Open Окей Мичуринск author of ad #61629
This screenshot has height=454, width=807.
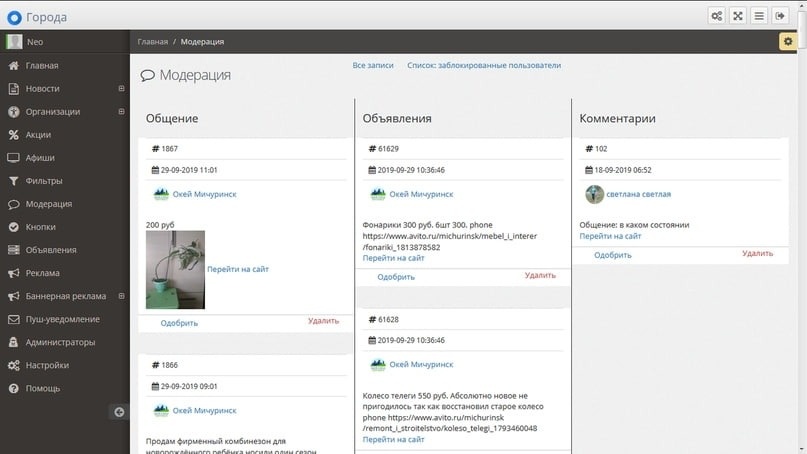421,194
